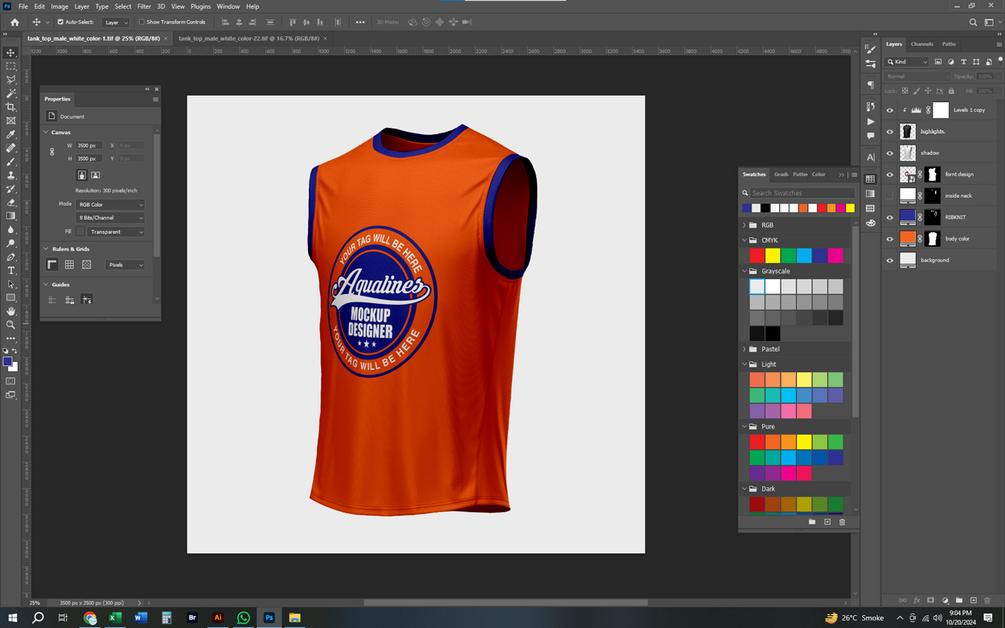Open Photoshop home screen icon
Viewport: 1005px width, 628px height.
[x=15, y=22]
